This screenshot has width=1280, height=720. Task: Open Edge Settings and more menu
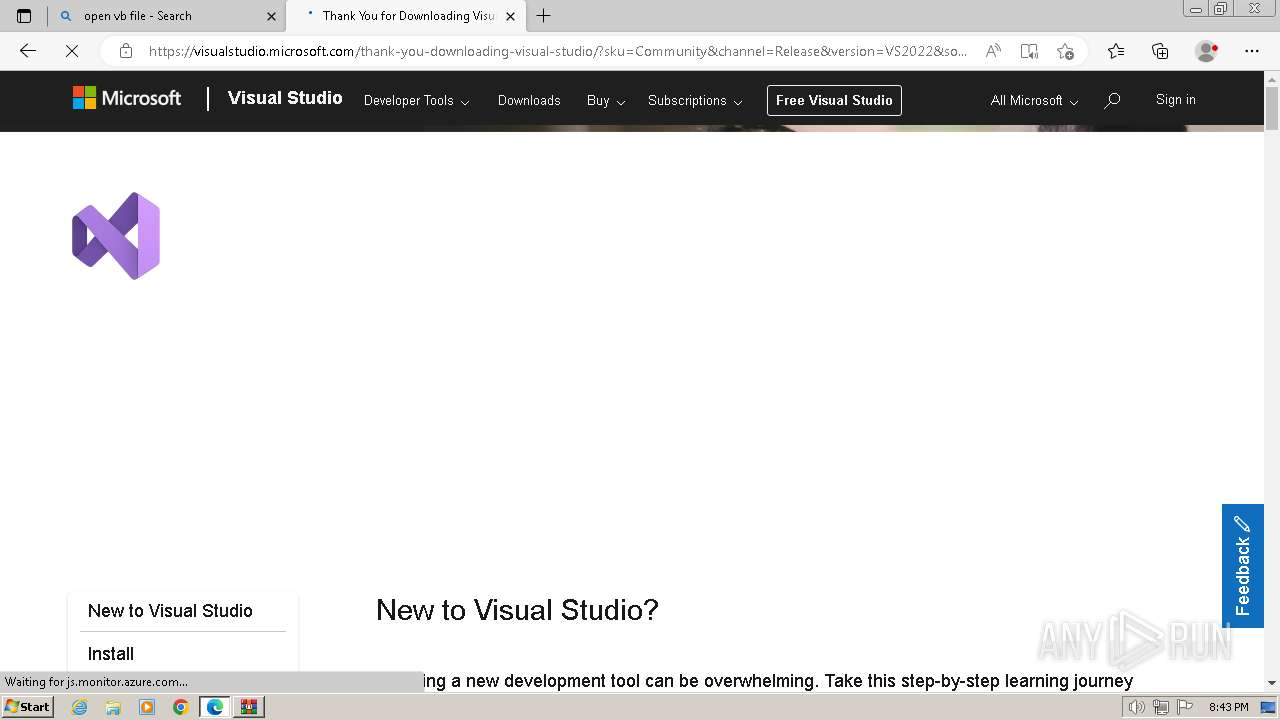(1252, 51)
